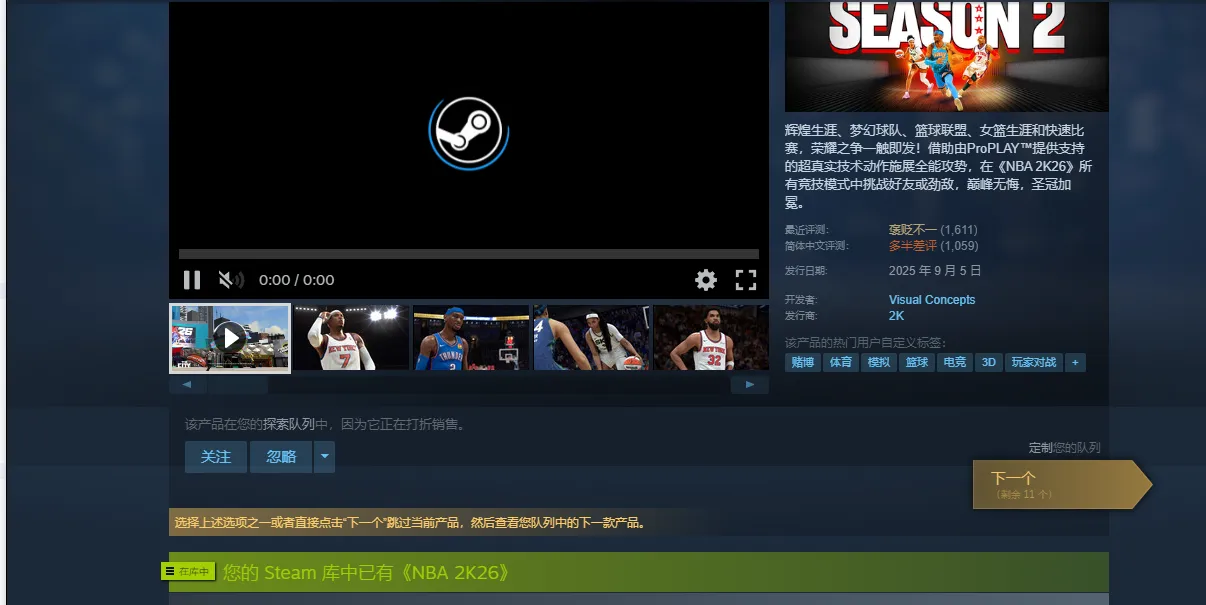
Task: Open video settings gear
Action: tap(706, 280)
